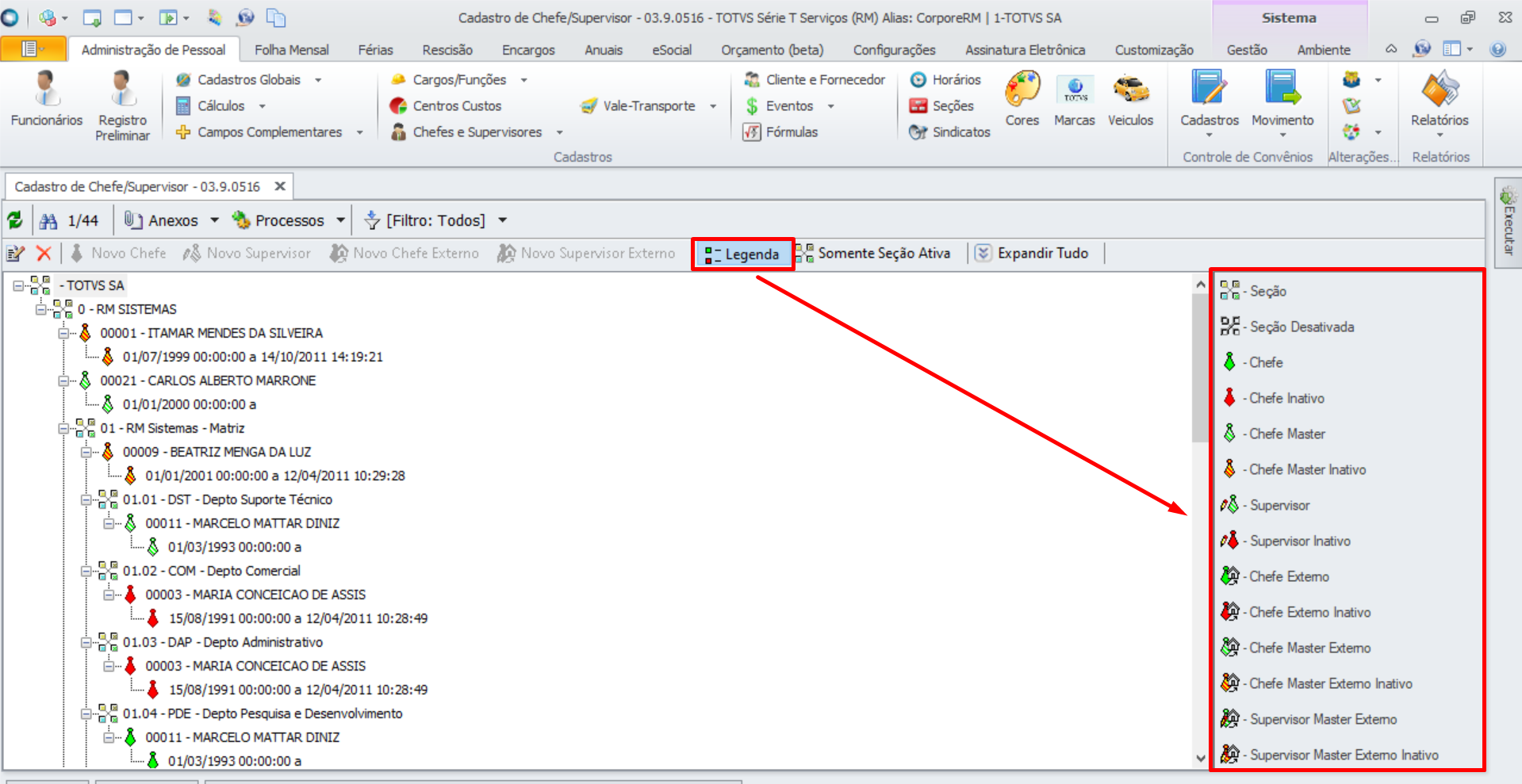
Task: Select 00021 - CARLOS ALBERTO MARRONE
Action: tap(208, 381)
